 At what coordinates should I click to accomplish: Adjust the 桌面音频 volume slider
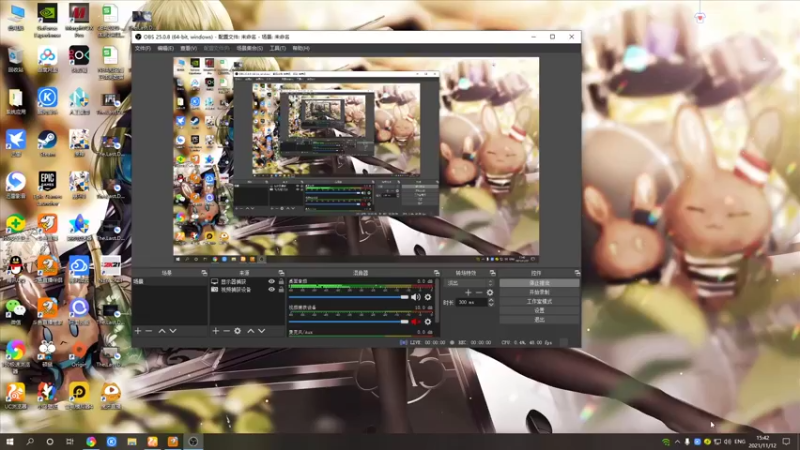click(x=348, y=297)
